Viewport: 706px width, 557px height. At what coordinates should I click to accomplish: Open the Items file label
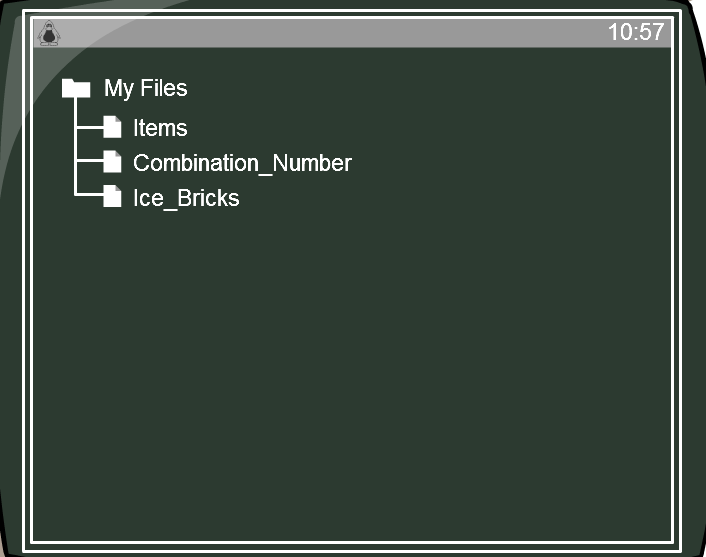[160, 128]
